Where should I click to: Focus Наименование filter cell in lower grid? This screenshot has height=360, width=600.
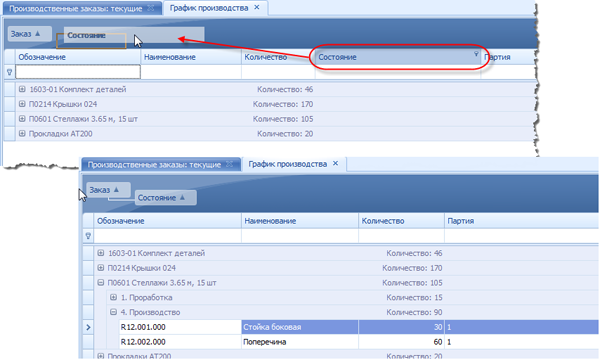pyautogui.click(x=300, y=236)
